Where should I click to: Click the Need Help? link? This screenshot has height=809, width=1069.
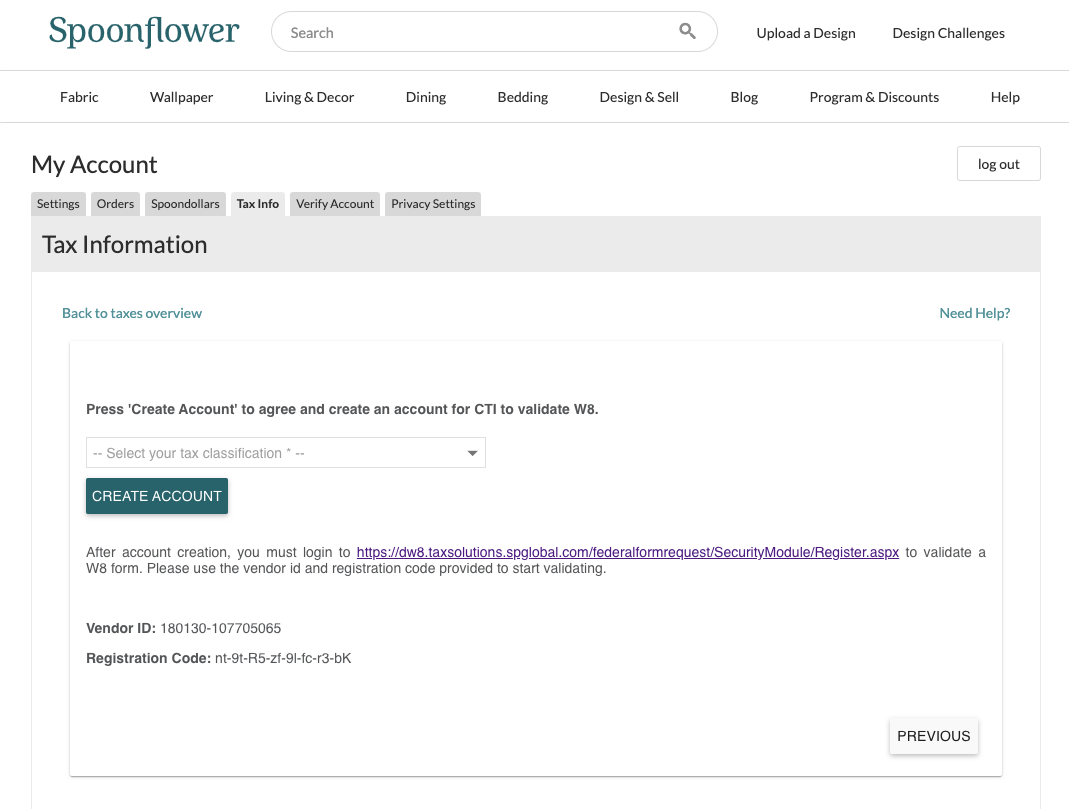point(974,313)
